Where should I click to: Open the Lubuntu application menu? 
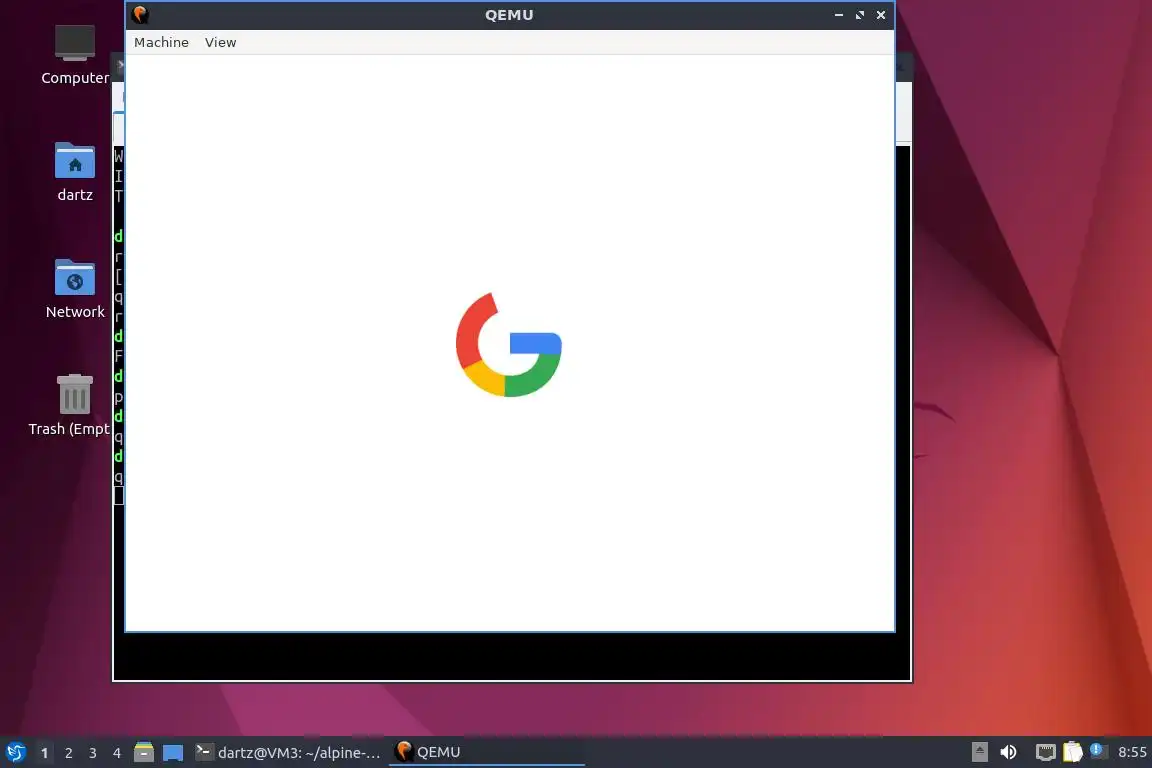point(15,752)
